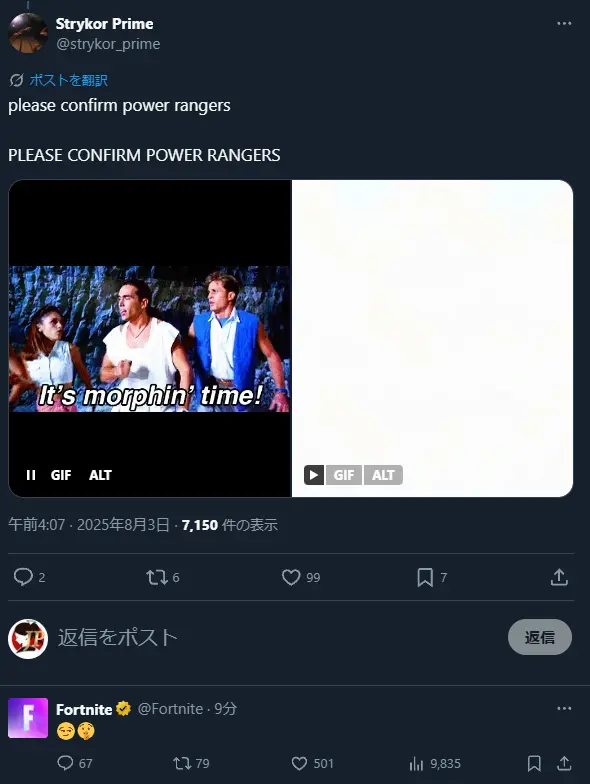Bookmark the Strykor Prime post
Image resolution: width=590 pixels, height=784 pixels.
pyautogui.click(x=425, y=578)
